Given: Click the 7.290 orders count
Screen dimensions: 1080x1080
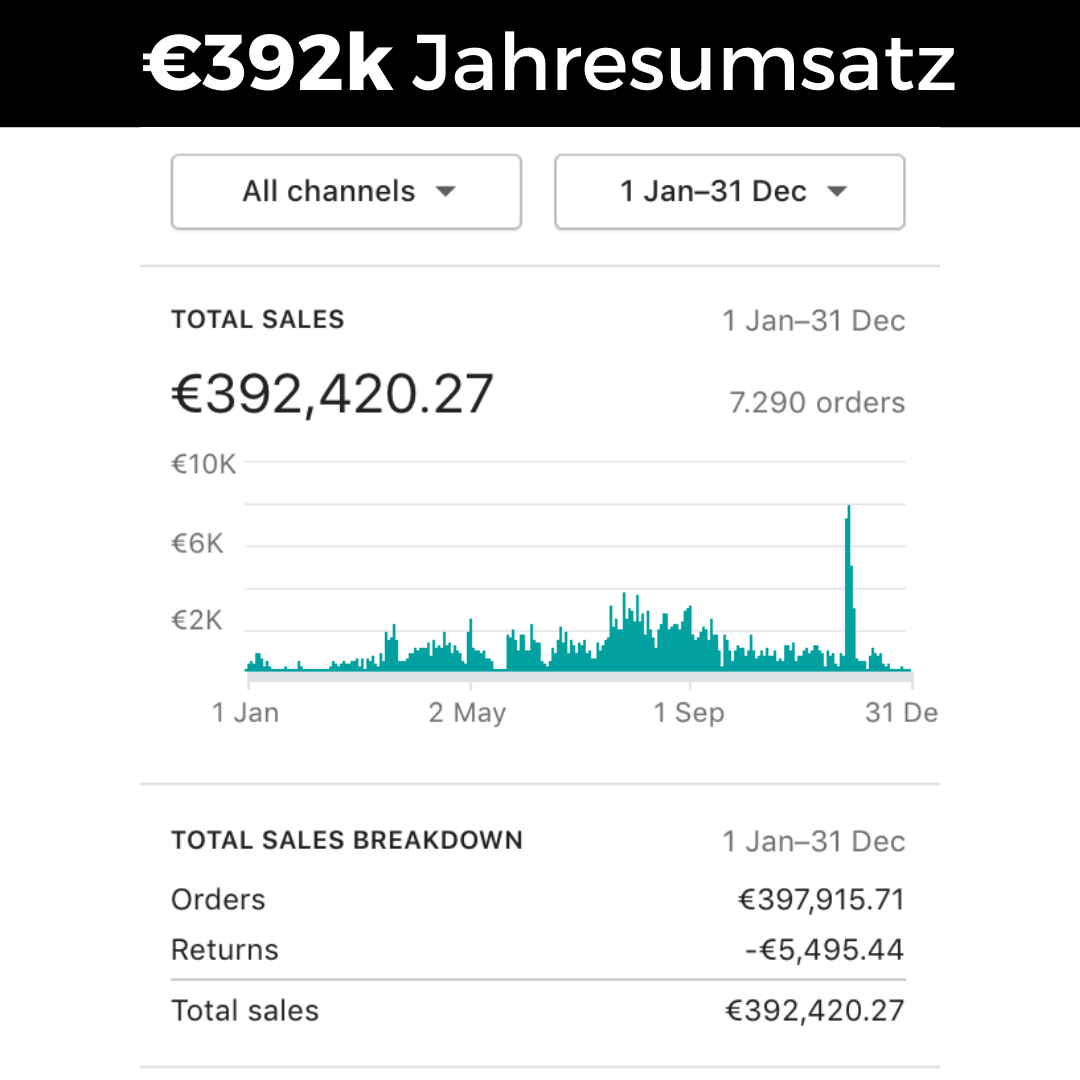Looking at the screenshot, I should pyautogui.click(x=817, y=402).
